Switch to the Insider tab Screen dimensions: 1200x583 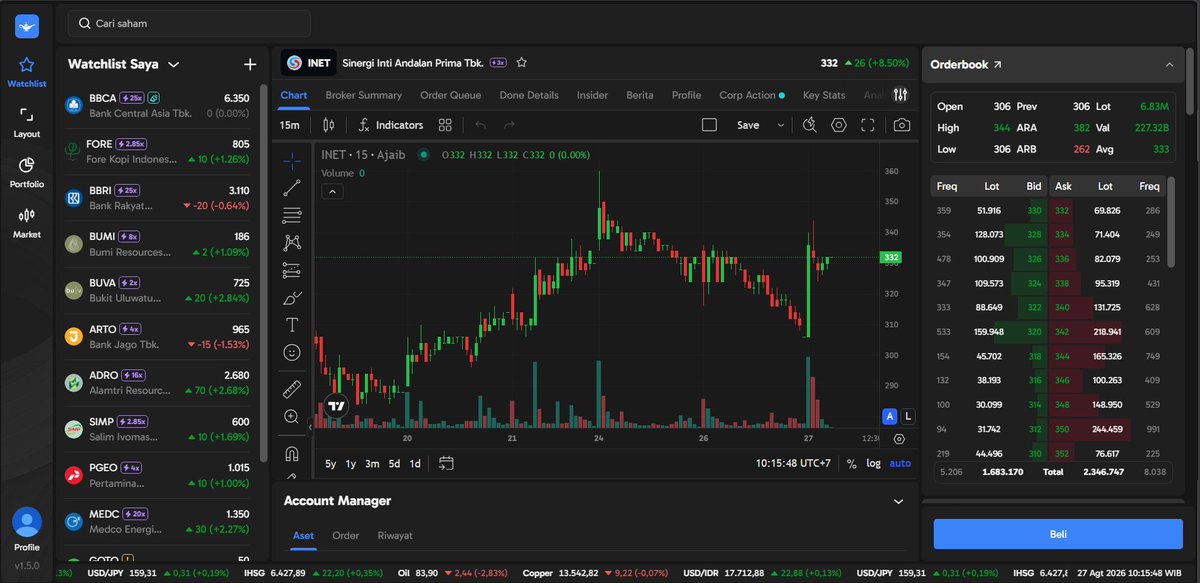[592, 95]
